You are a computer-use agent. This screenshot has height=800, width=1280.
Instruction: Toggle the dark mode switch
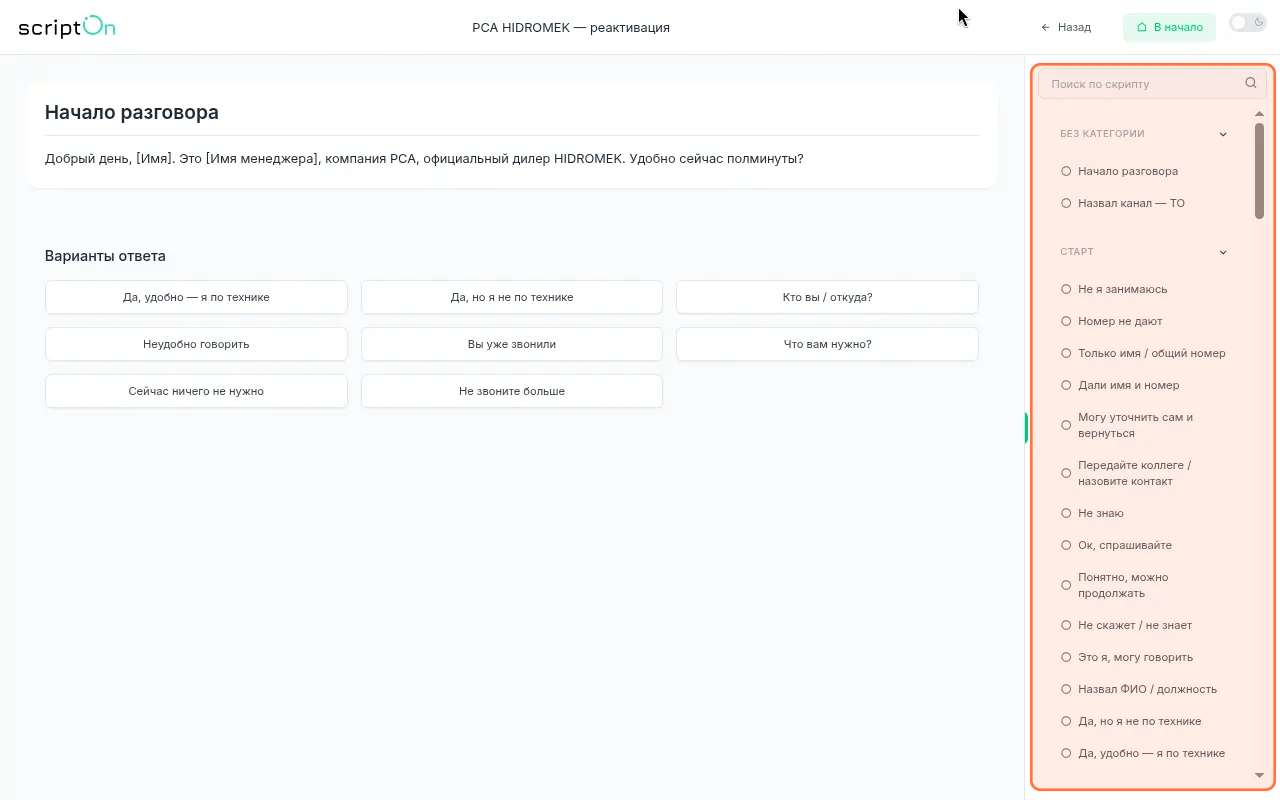[1248, 23]
